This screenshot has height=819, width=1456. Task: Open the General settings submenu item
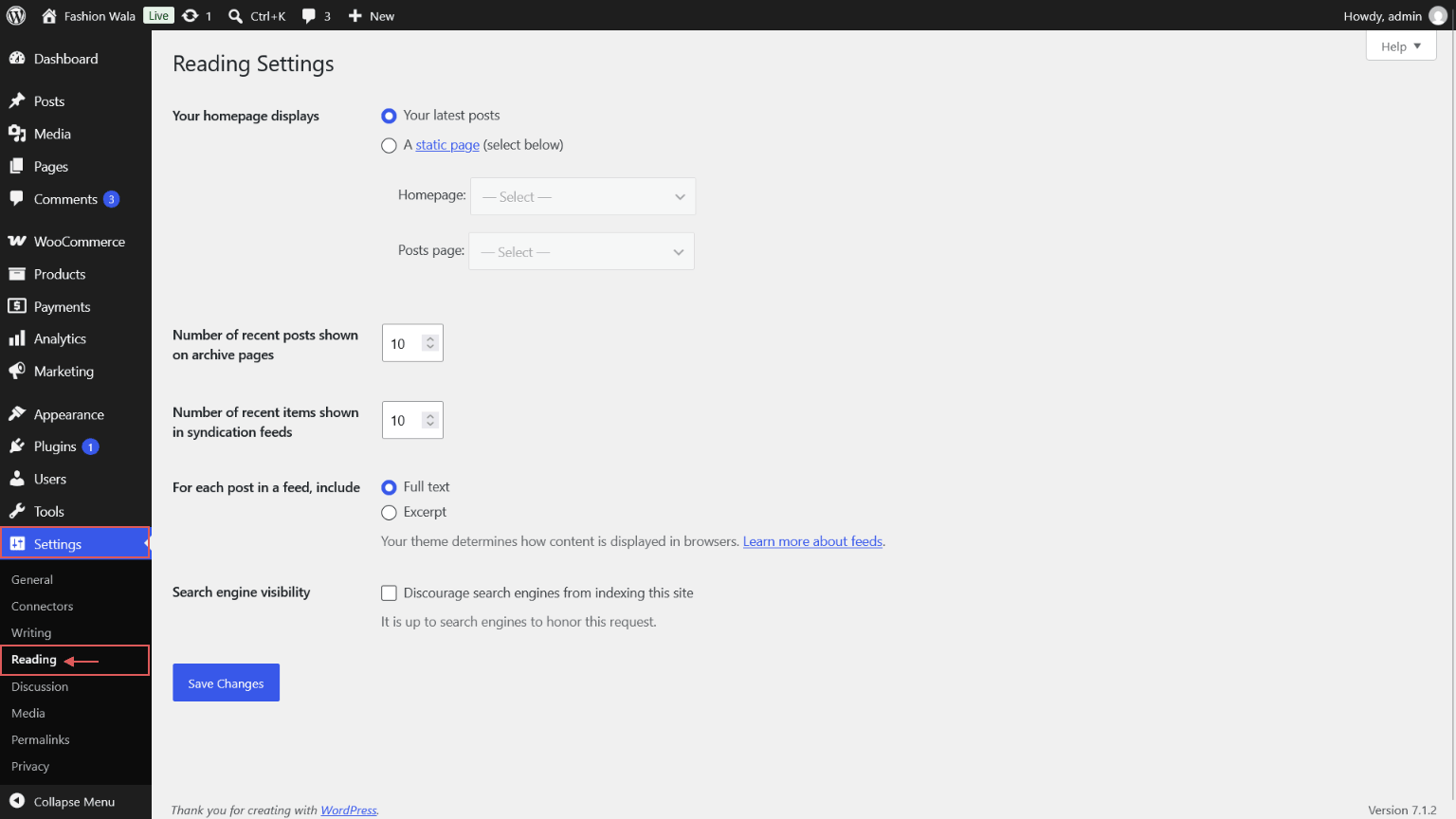tap(32, 579)
